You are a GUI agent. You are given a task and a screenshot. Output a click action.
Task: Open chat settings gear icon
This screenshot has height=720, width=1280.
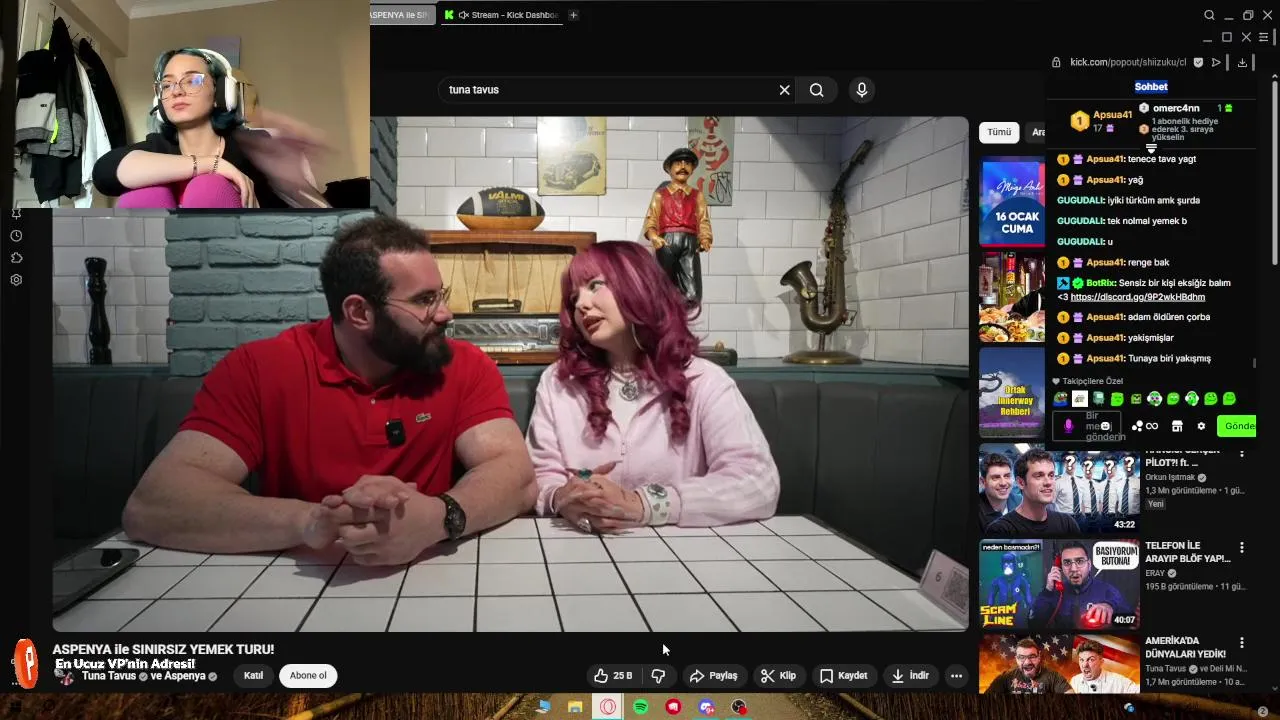coord(1201,426)
